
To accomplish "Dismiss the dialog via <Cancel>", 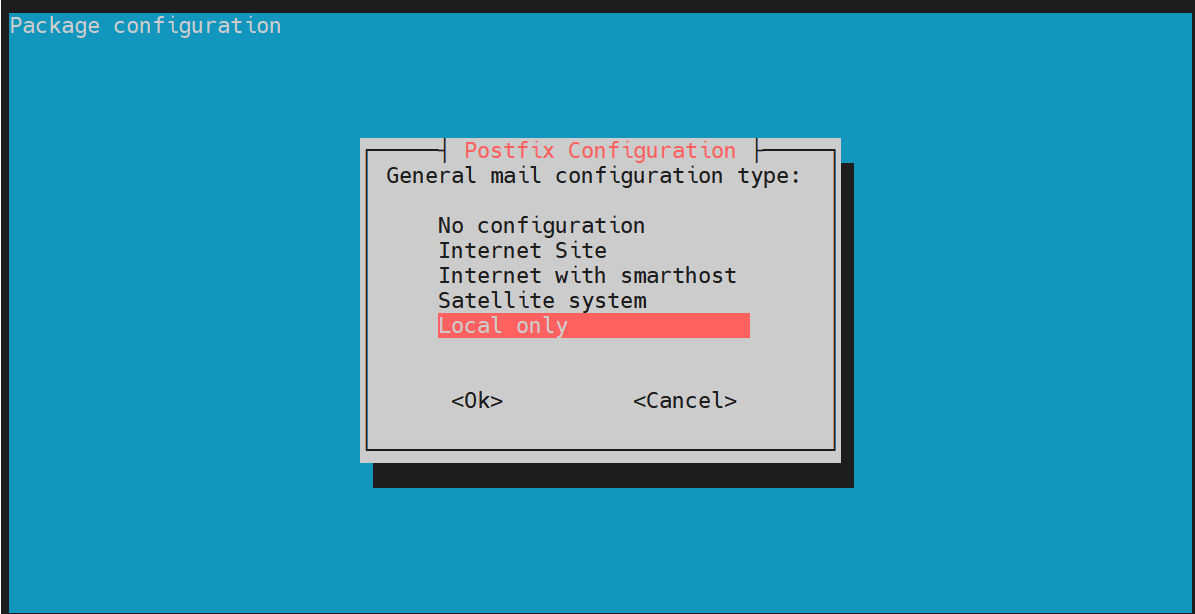I will pos(685,401).
